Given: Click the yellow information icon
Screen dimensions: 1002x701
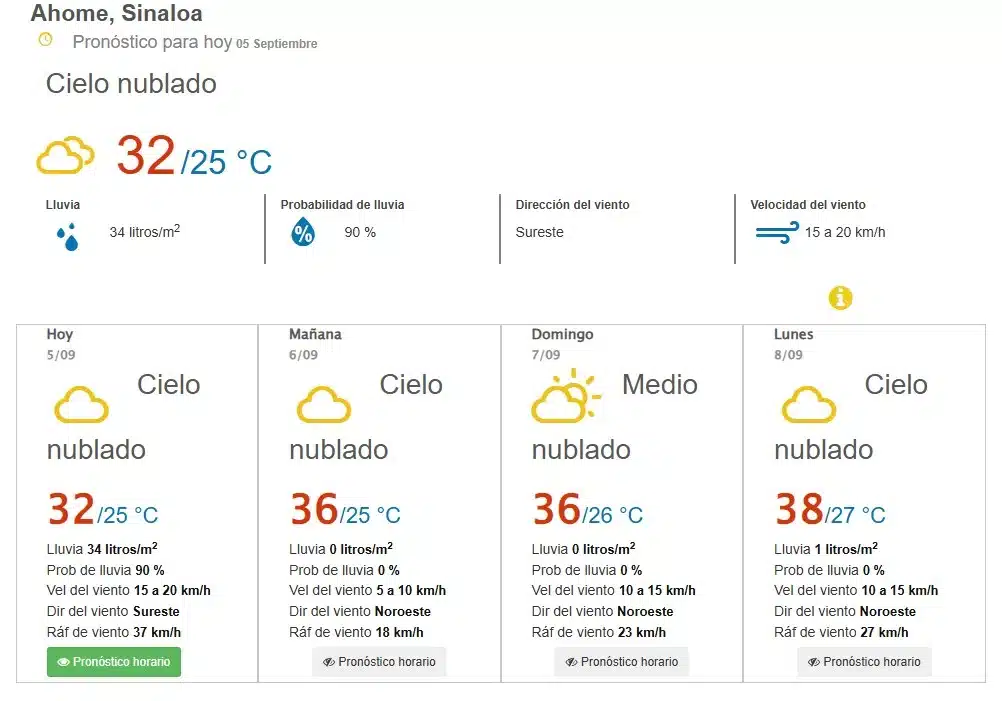Looking at the screenshot, I should click(840, 298).
